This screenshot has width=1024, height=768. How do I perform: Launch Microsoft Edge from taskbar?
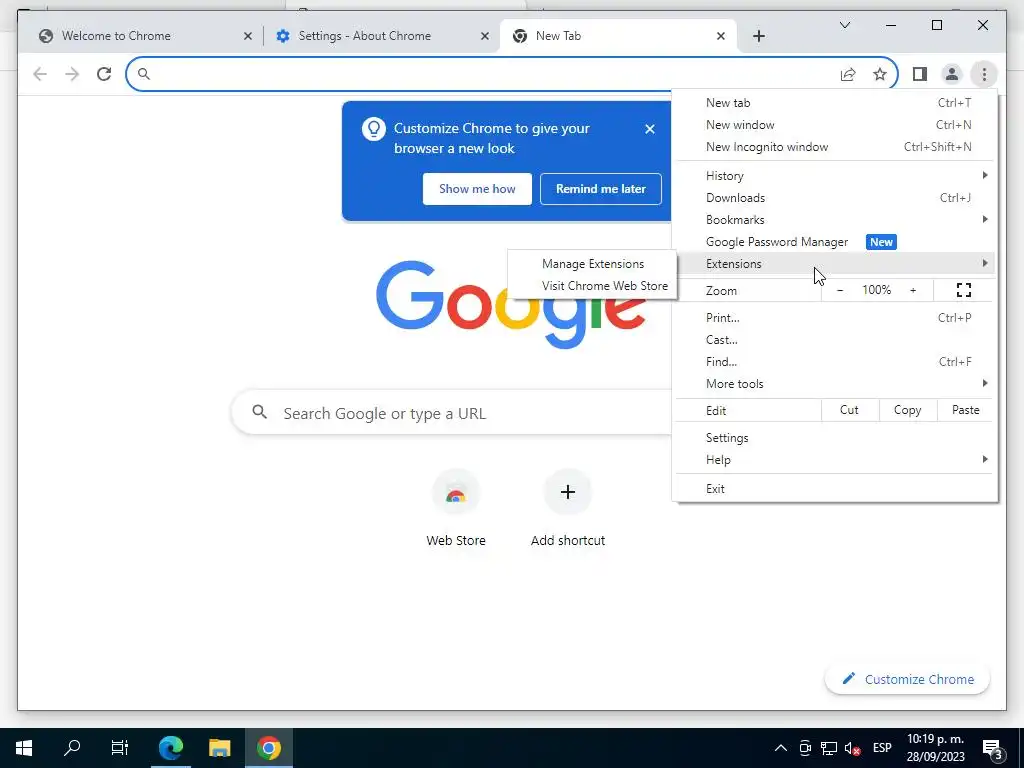[x=171, y=748]
